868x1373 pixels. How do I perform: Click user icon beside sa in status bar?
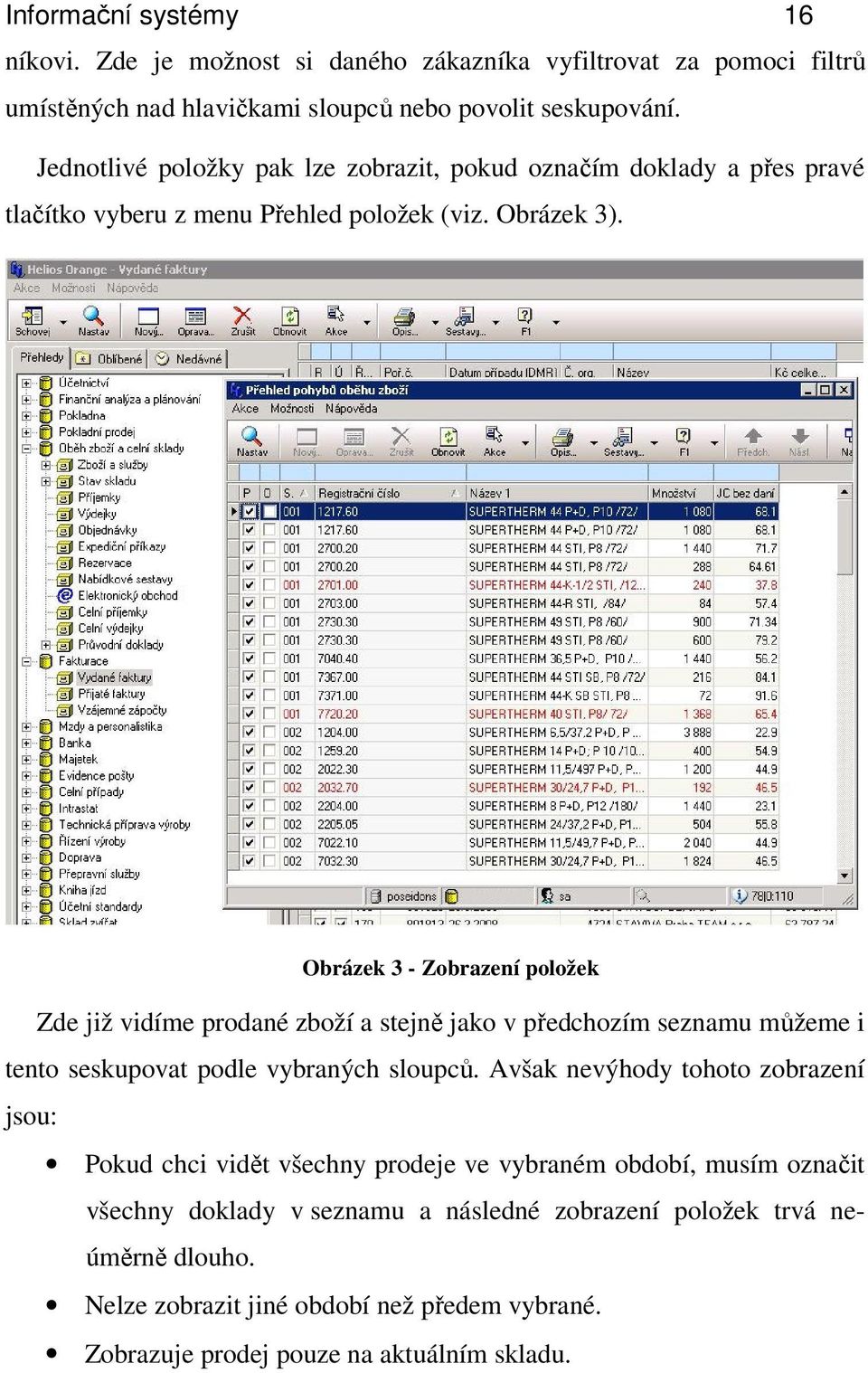(547, 895)
